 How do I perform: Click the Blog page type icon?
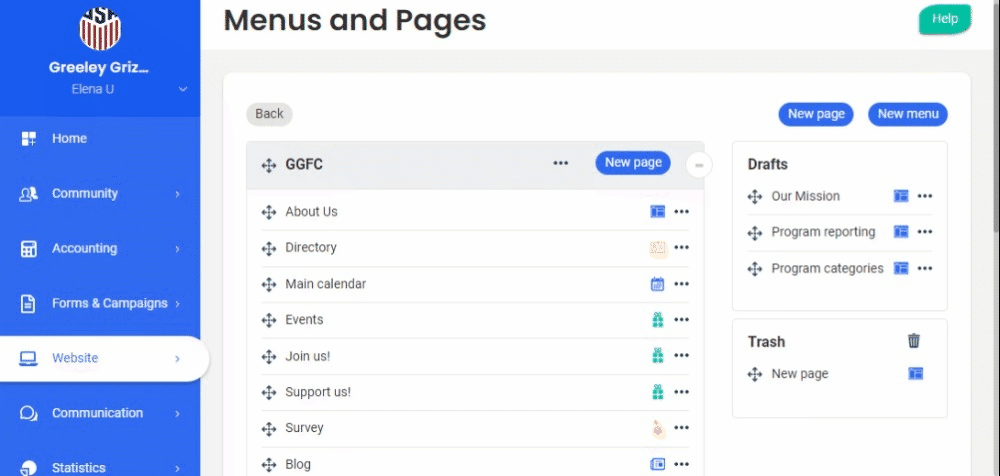pyautogui.click(x=658, y=464)
